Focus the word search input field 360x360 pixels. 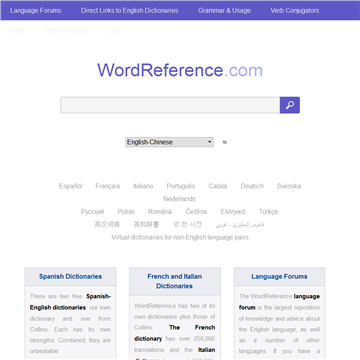170,105
